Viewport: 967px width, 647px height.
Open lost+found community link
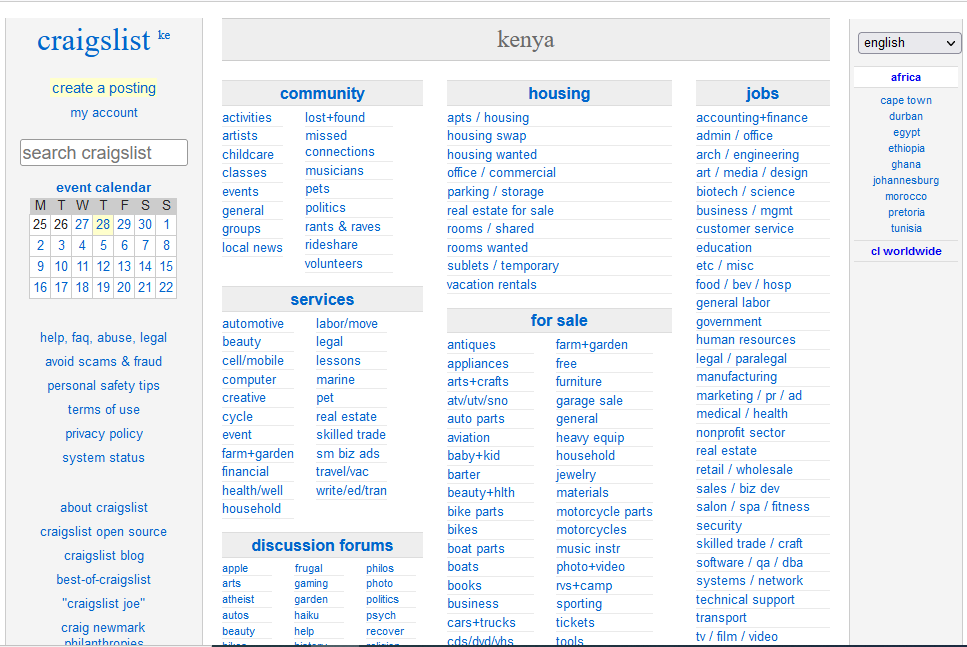[x=335, y=118]
